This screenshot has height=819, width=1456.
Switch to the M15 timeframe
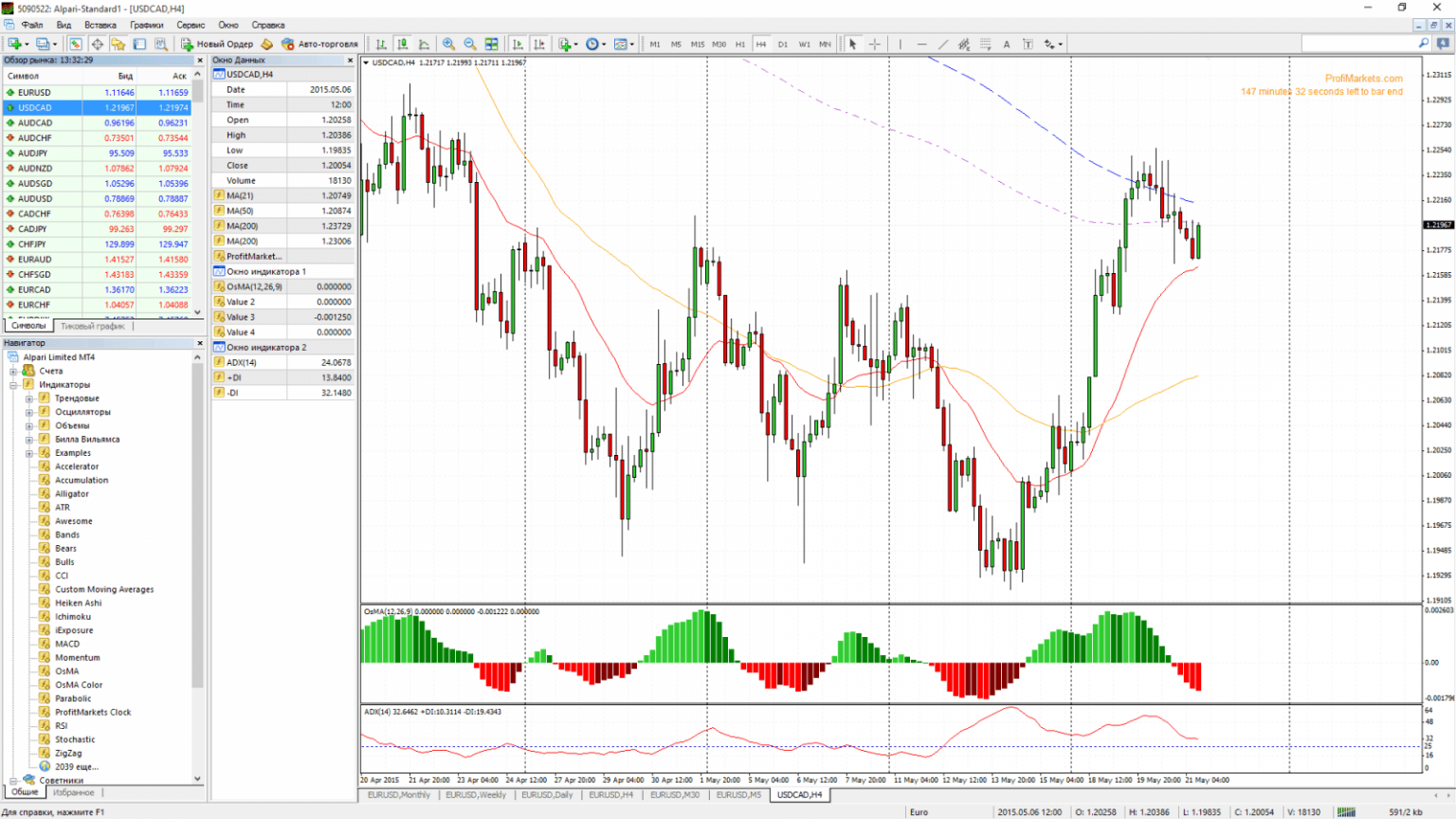click(698, 44)
